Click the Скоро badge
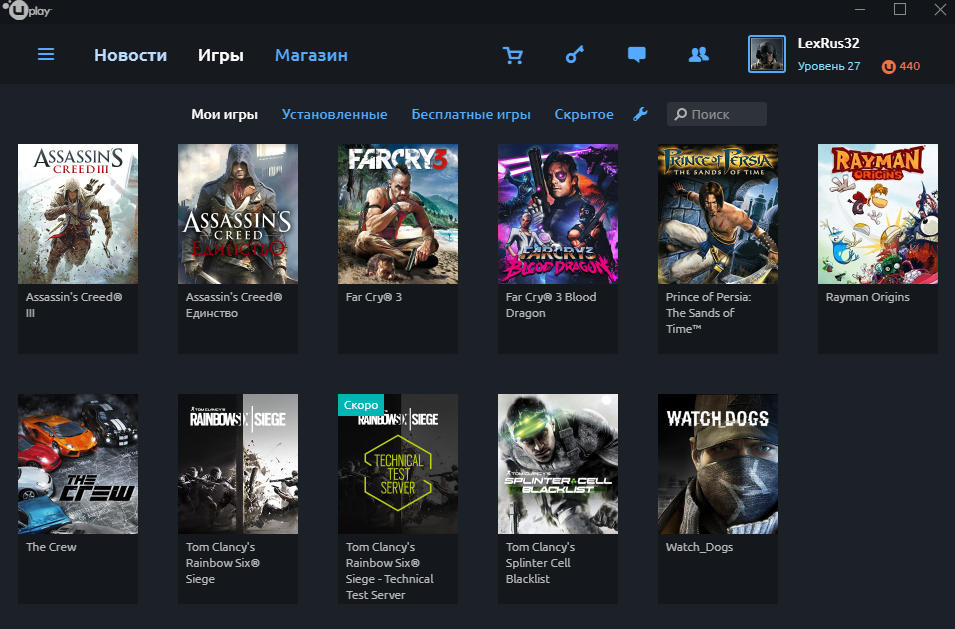Image resolution: width=955 pixels, height=629 pixels. tap(361, 405)
